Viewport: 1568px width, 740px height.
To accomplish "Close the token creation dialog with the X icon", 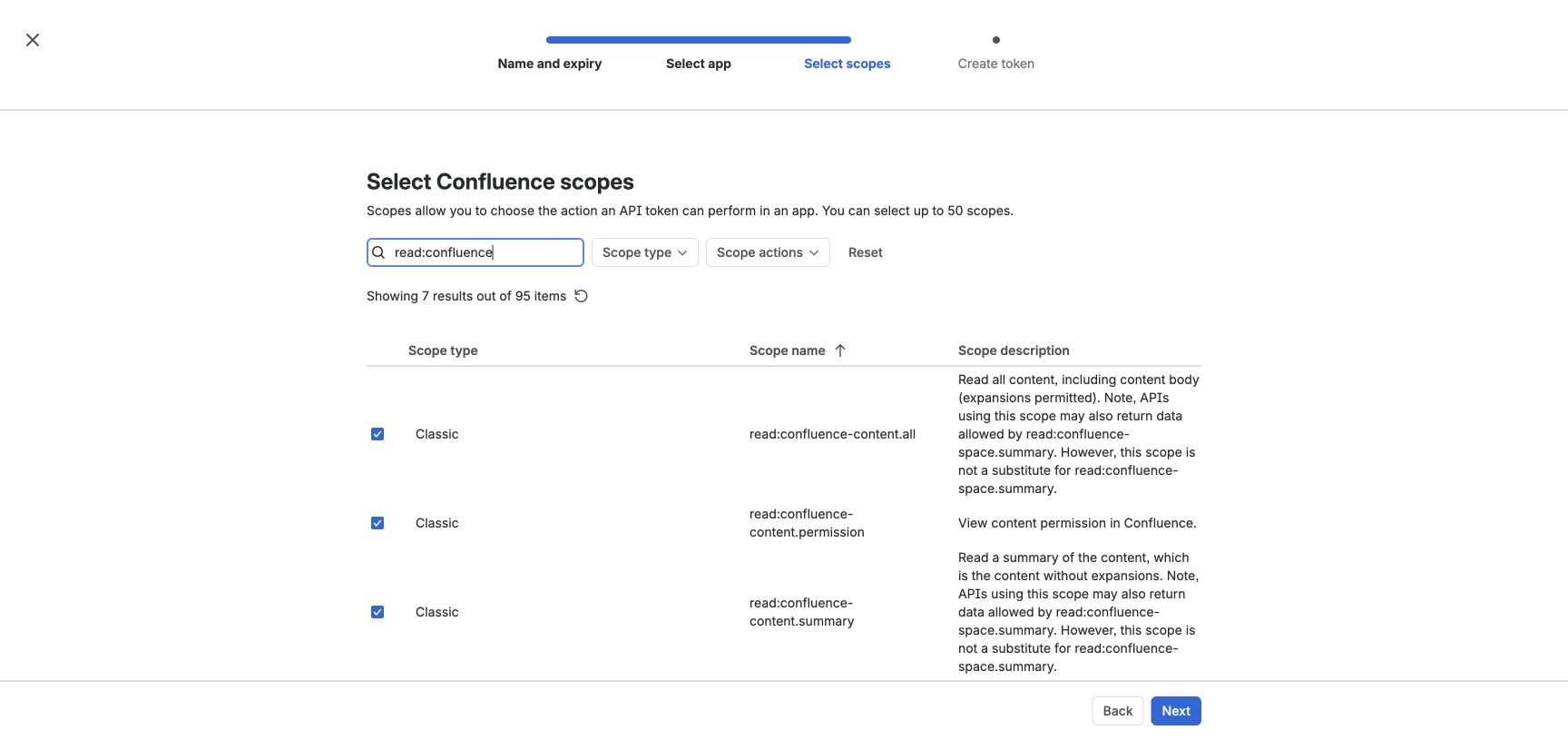I will pyautogui.click(x=33, y=40).
